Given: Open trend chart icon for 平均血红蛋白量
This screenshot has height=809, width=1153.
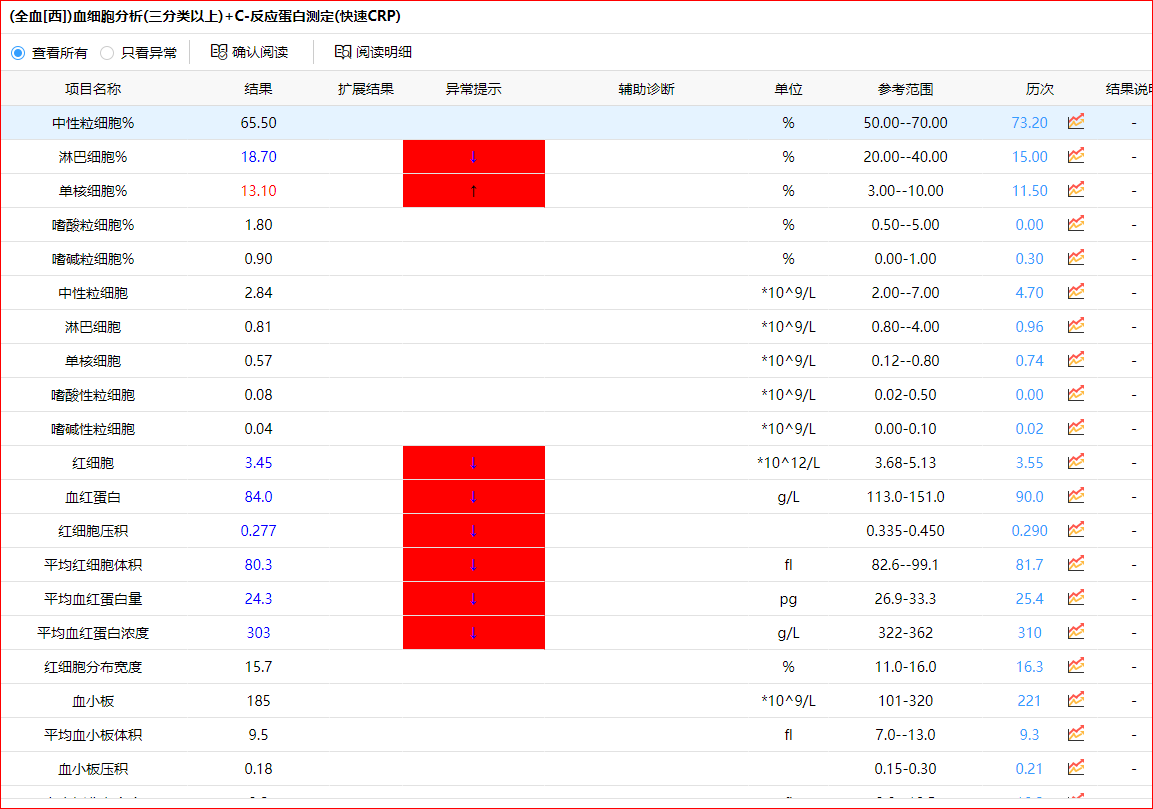Looking at the screenshot, I should (1076, 598).
